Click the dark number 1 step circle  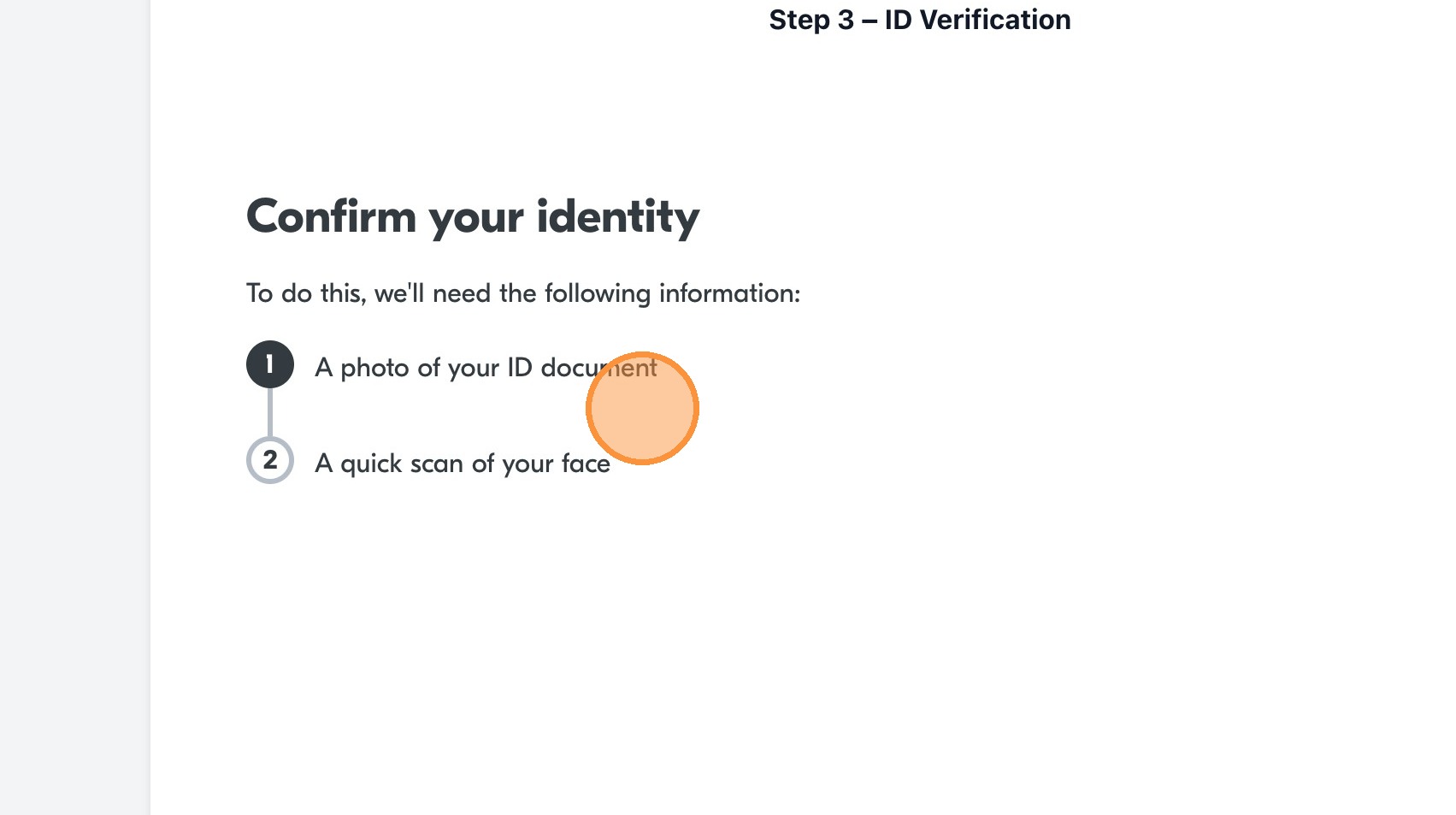tap(270, 365)
